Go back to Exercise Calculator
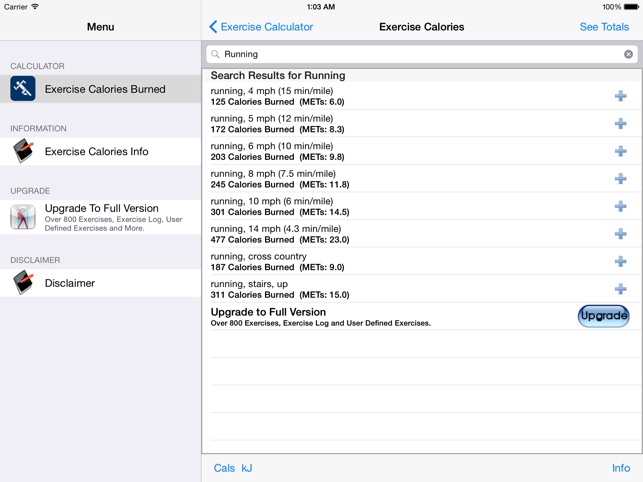The width and height of the screenshot is (643, 482). 261,27
